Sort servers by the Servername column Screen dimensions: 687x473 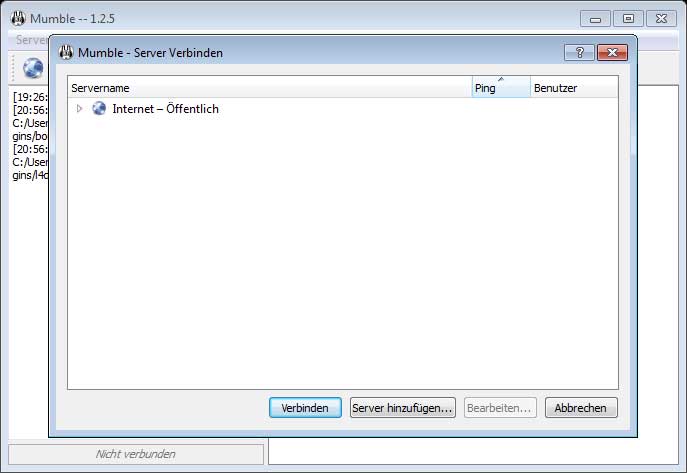point(270,88)
